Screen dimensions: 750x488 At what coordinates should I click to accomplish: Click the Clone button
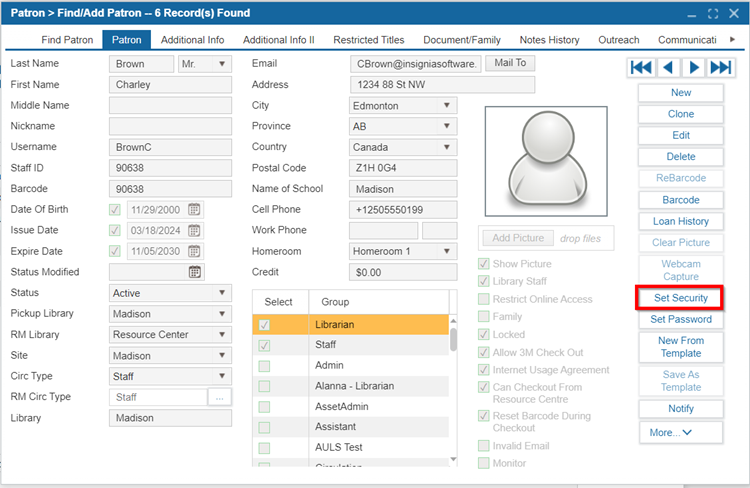click(x=681, y=114)
